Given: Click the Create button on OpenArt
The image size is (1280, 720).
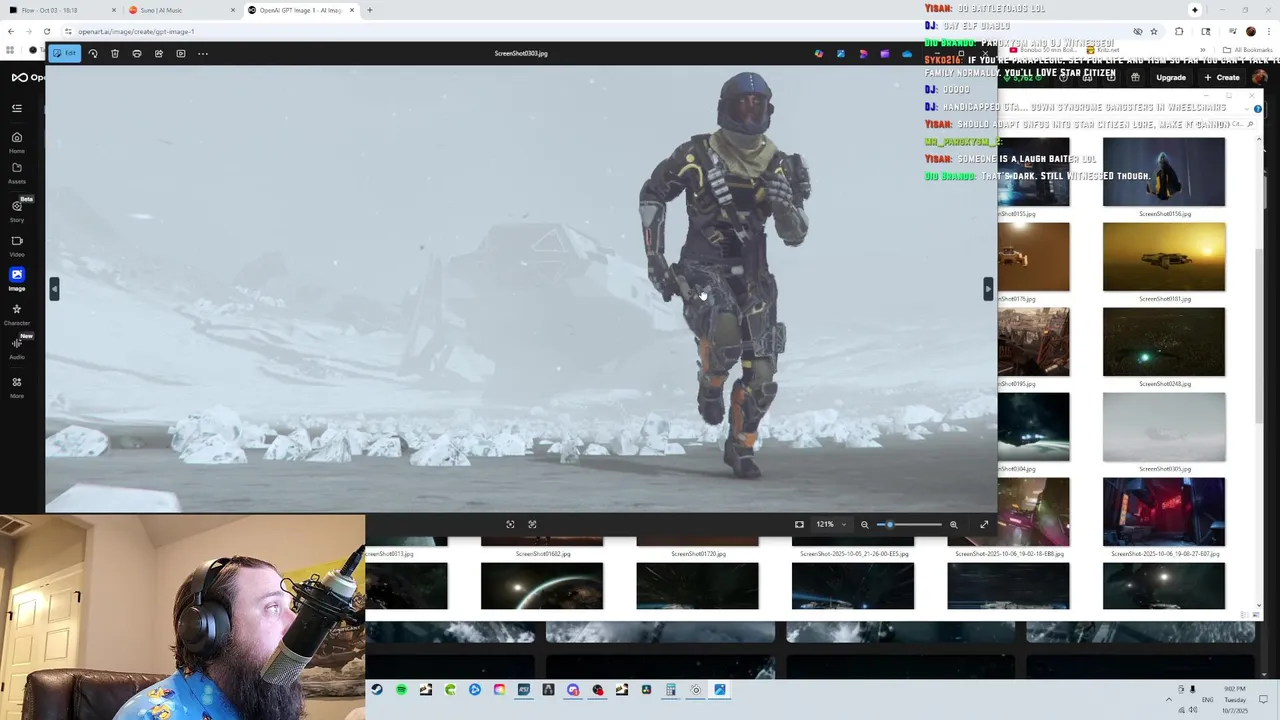Looking at the screenshot, I should tap(1222, 77).
